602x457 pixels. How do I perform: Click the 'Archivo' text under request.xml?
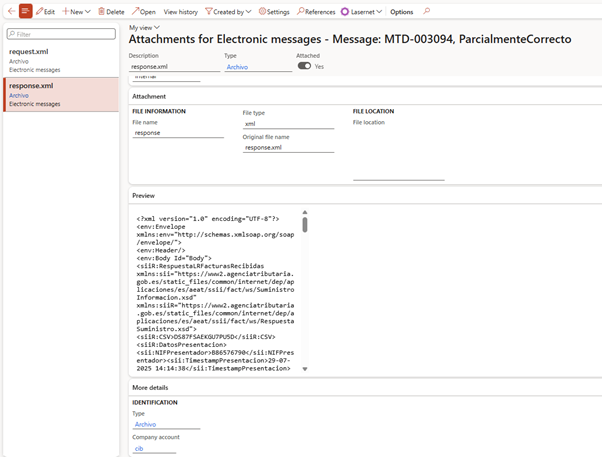point(19,61)
